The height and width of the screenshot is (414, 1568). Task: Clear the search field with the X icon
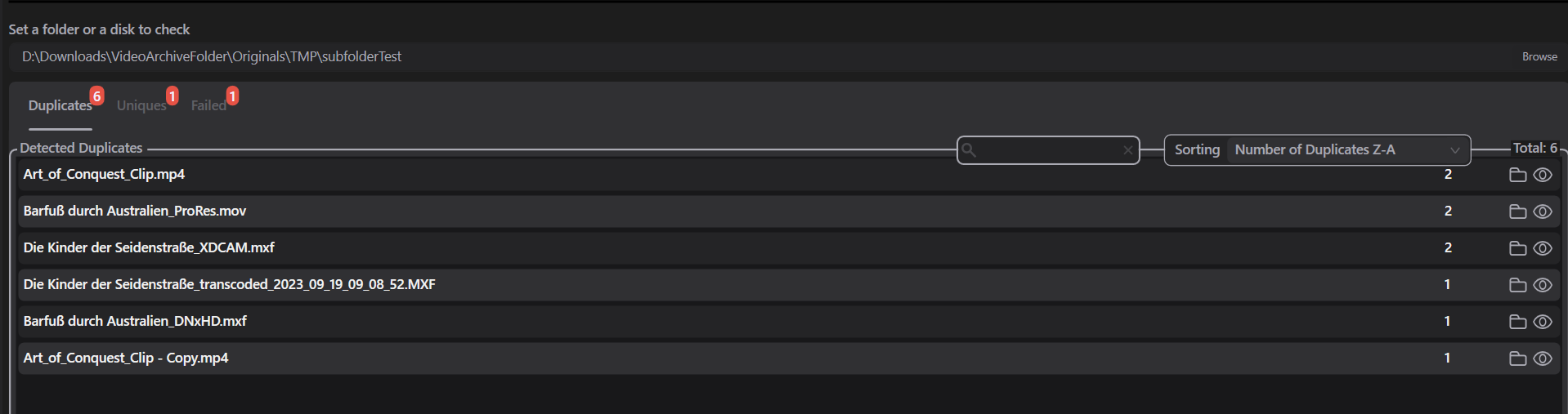pos(1127,150)
